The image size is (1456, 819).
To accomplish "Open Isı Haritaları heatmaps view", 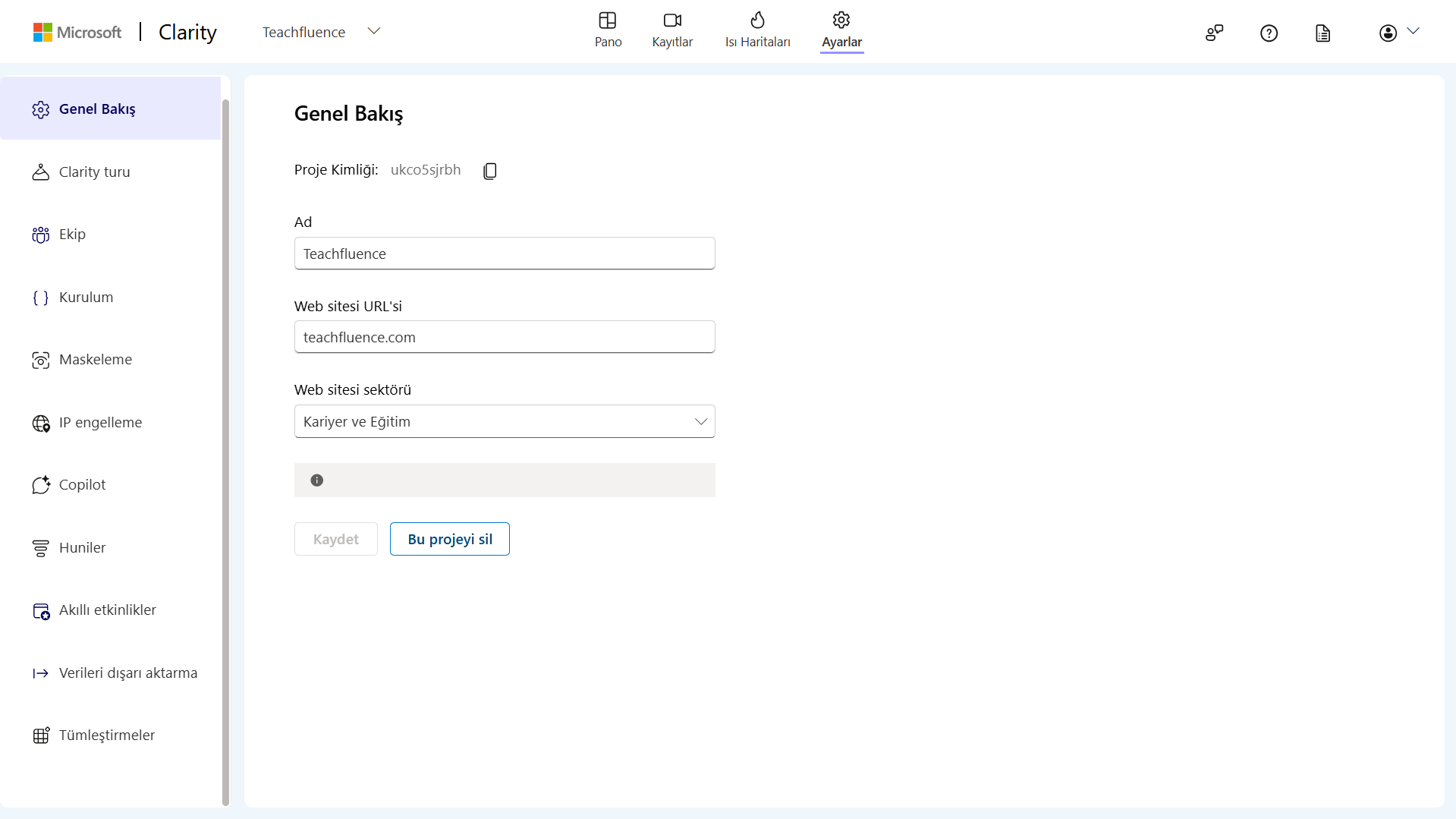I will [x=757, y=30].
